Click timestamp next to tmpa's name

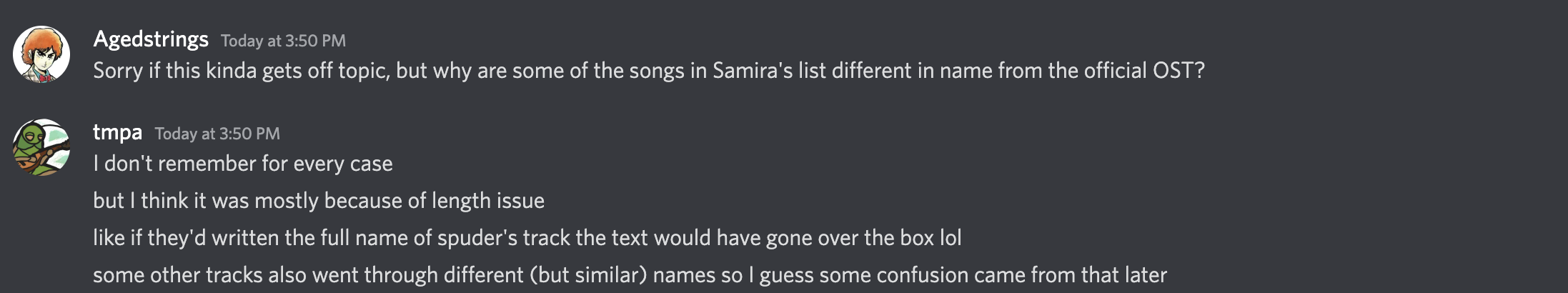pyautogui.click(x=217, y=134)
